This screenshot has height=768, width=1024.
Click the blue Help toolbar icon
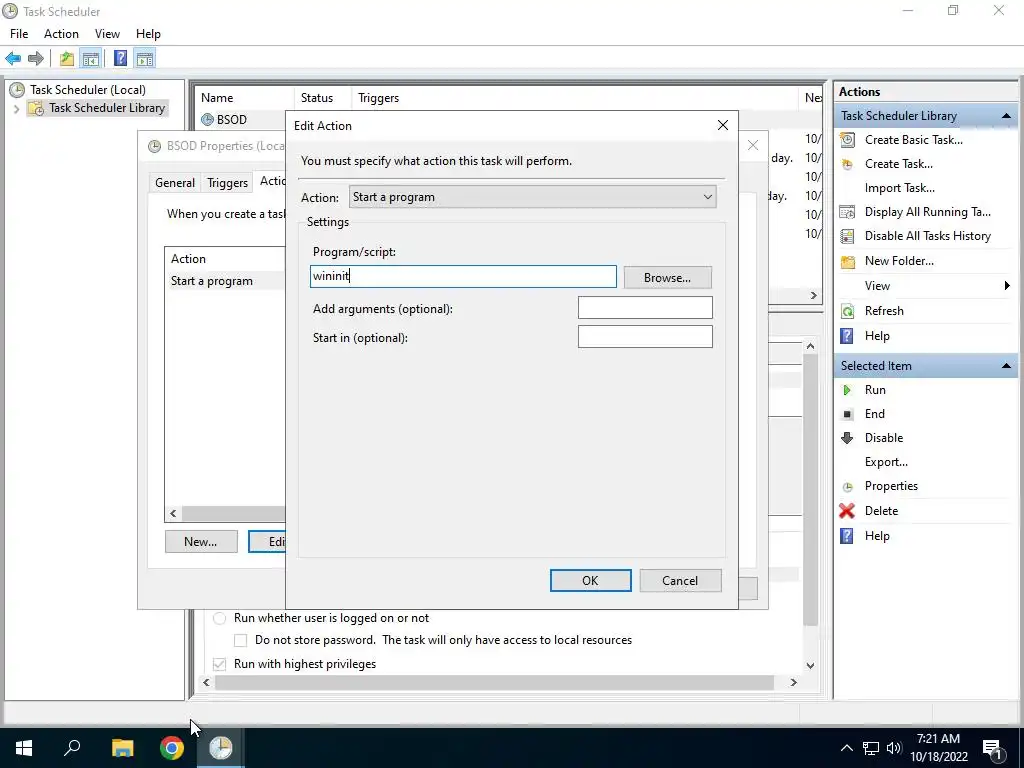(120, 59)
